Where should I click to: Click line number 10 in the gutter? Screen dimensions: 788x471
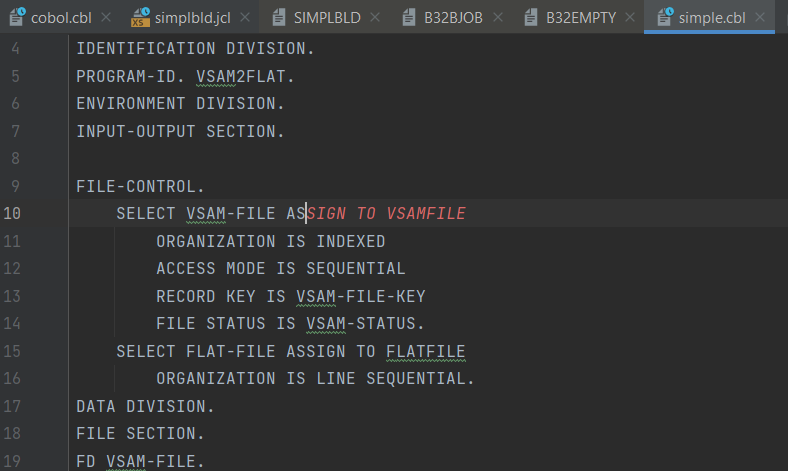click(12, 213)
